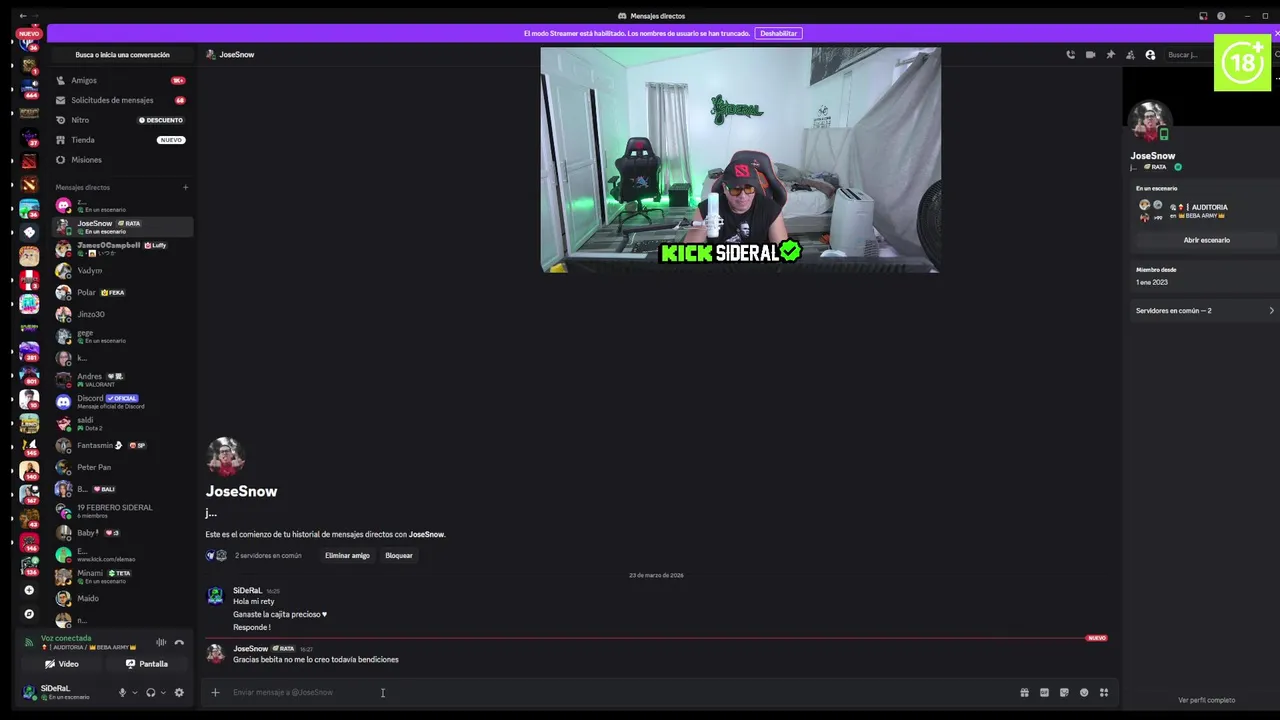Open the Inbox icon in the title bar

(1203, 16)
